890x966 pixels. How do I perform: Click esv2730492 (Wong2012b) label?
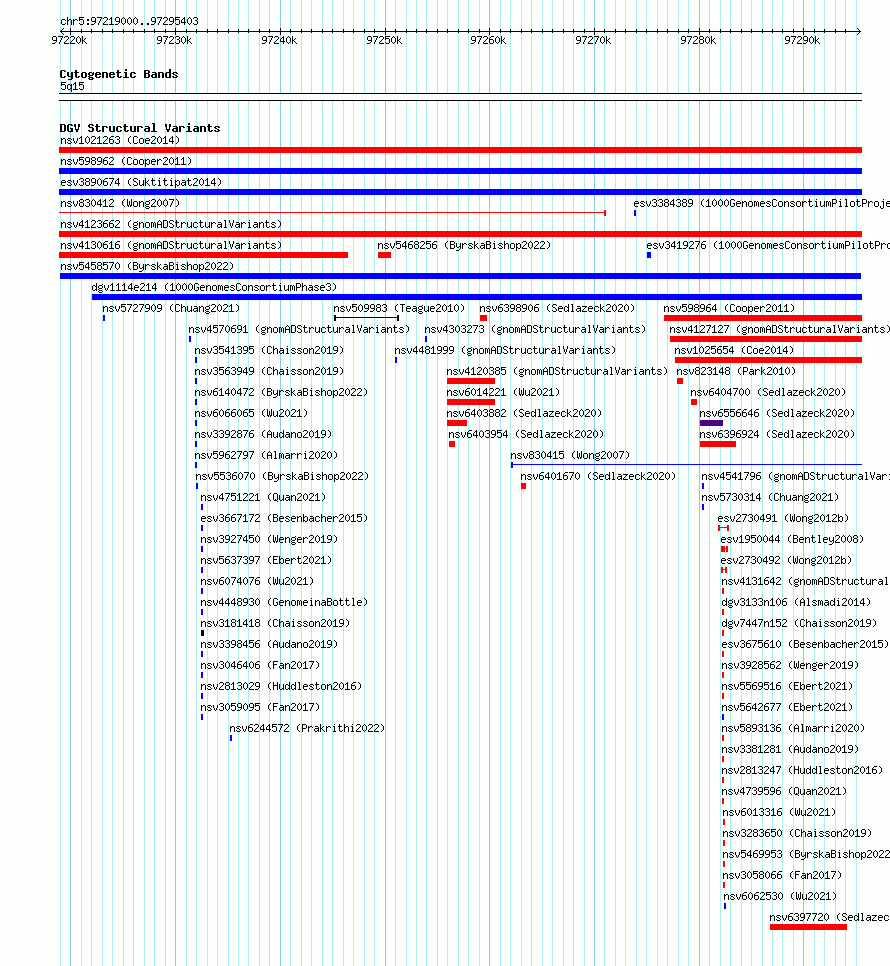[x=786, y=559]
